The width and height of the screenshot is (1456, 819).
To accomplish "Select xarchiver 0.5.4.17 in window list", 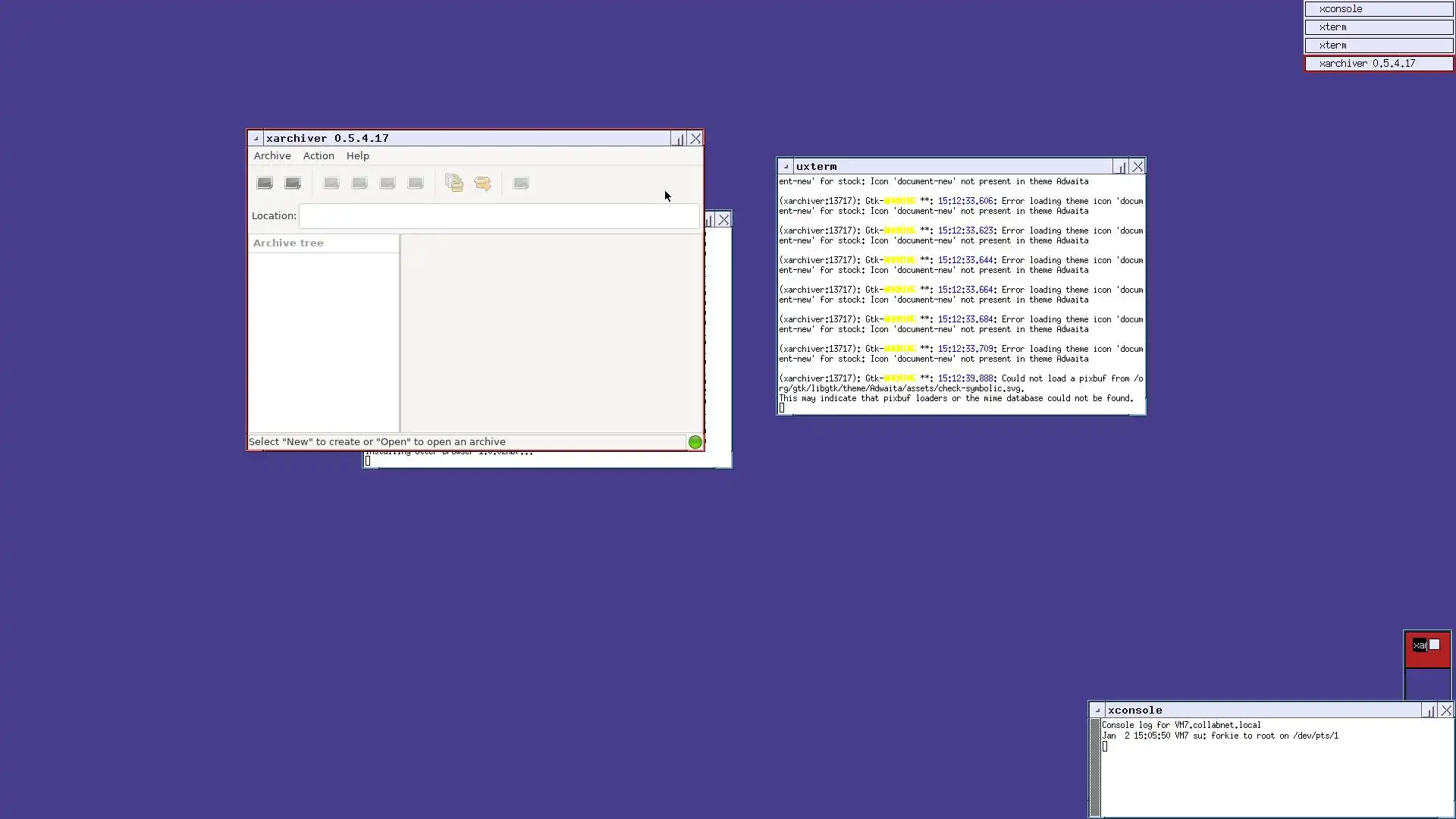I will (x=1378, y=64).
